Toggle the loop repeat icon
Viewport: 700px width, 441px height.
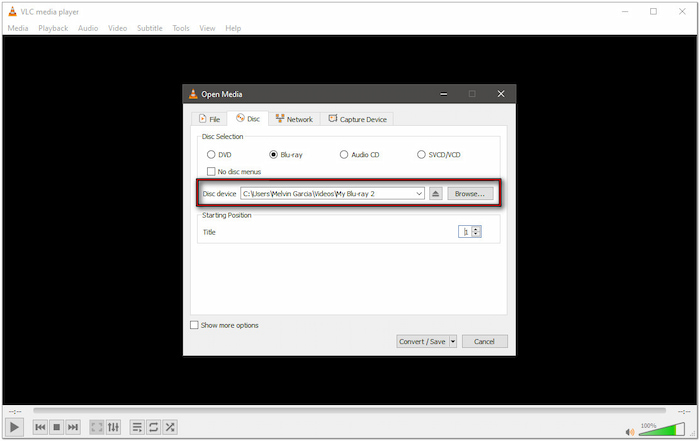coord(153,427)
